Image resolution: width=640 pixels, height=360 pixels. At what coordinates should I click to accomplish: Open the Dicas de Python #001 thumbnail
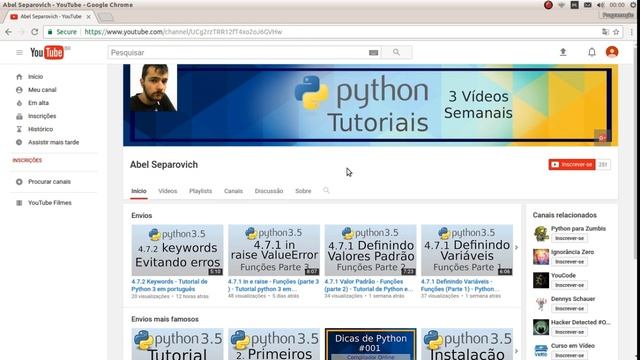click(x=371, y=344)
